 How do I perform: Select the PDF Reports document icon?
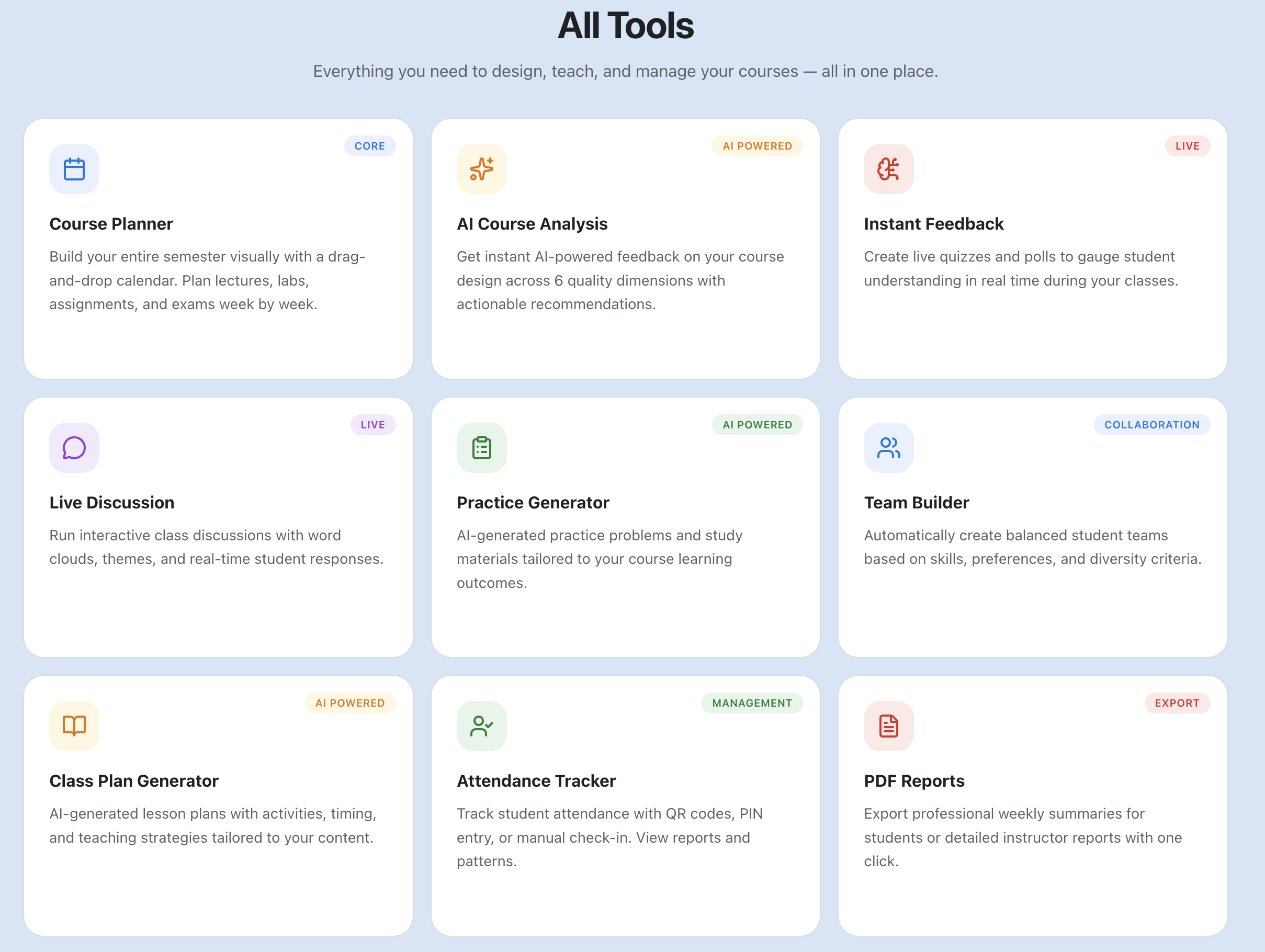[888, 726]
